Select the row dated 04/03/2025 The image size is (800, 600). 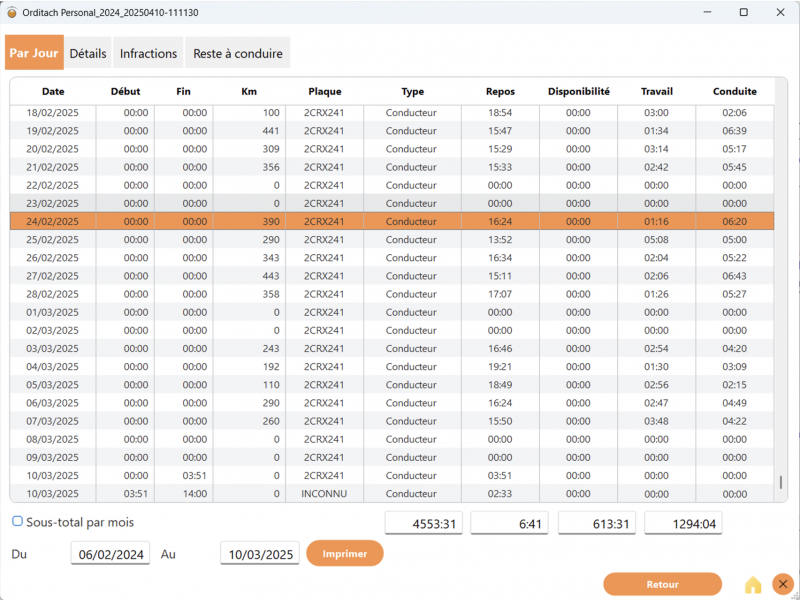pyautogui.click(x=392, y=367)
